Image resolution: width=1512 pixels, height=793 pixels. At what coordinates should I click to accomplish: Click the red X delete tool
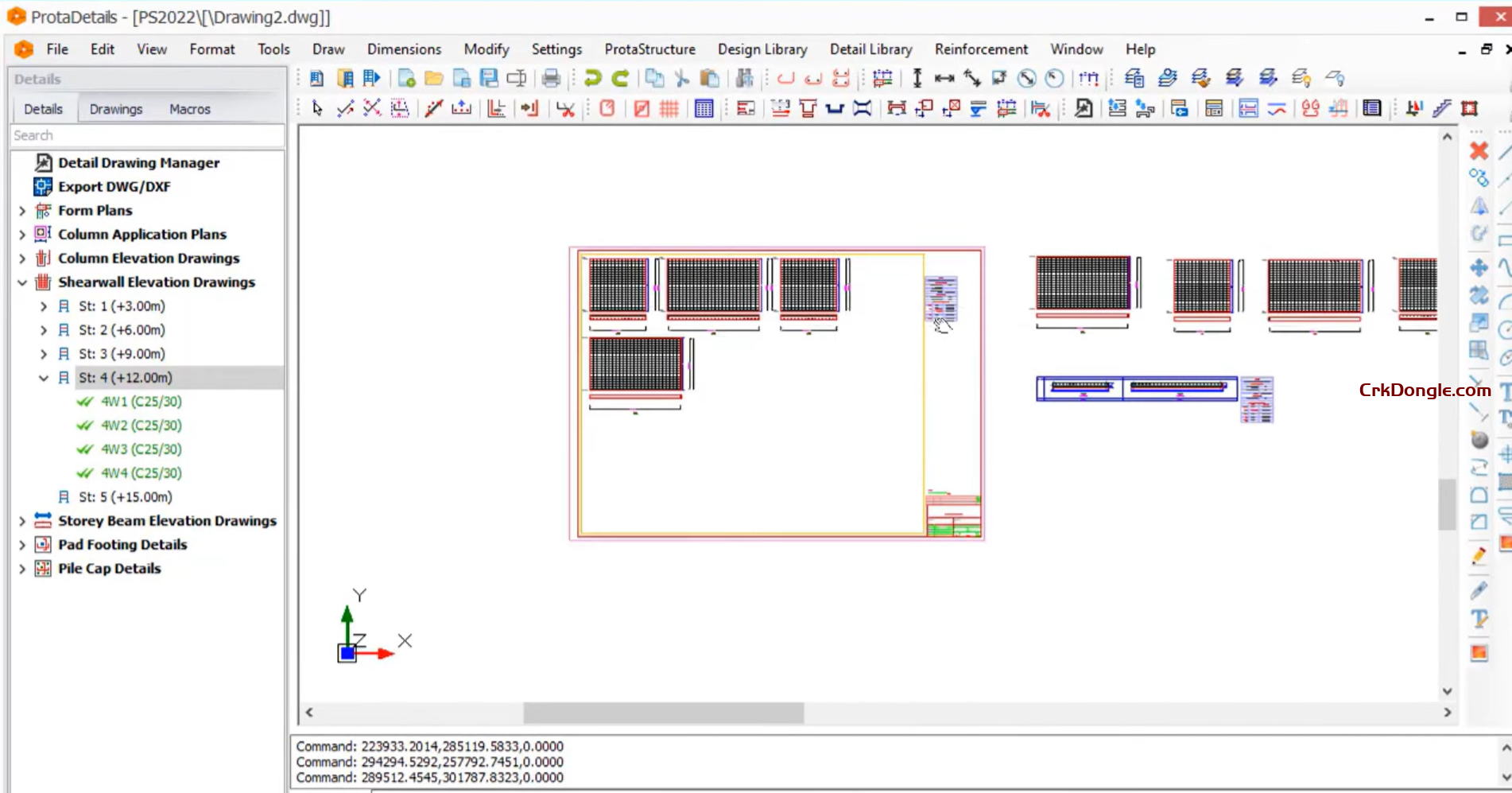(1479, 150)
